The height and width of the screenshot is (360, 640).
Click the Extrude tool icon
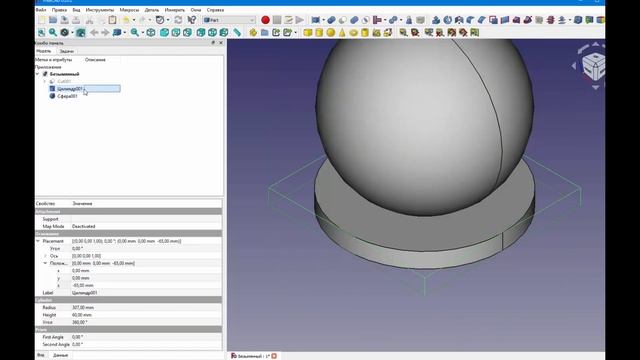pyautogui.click(x=436, y=20)
